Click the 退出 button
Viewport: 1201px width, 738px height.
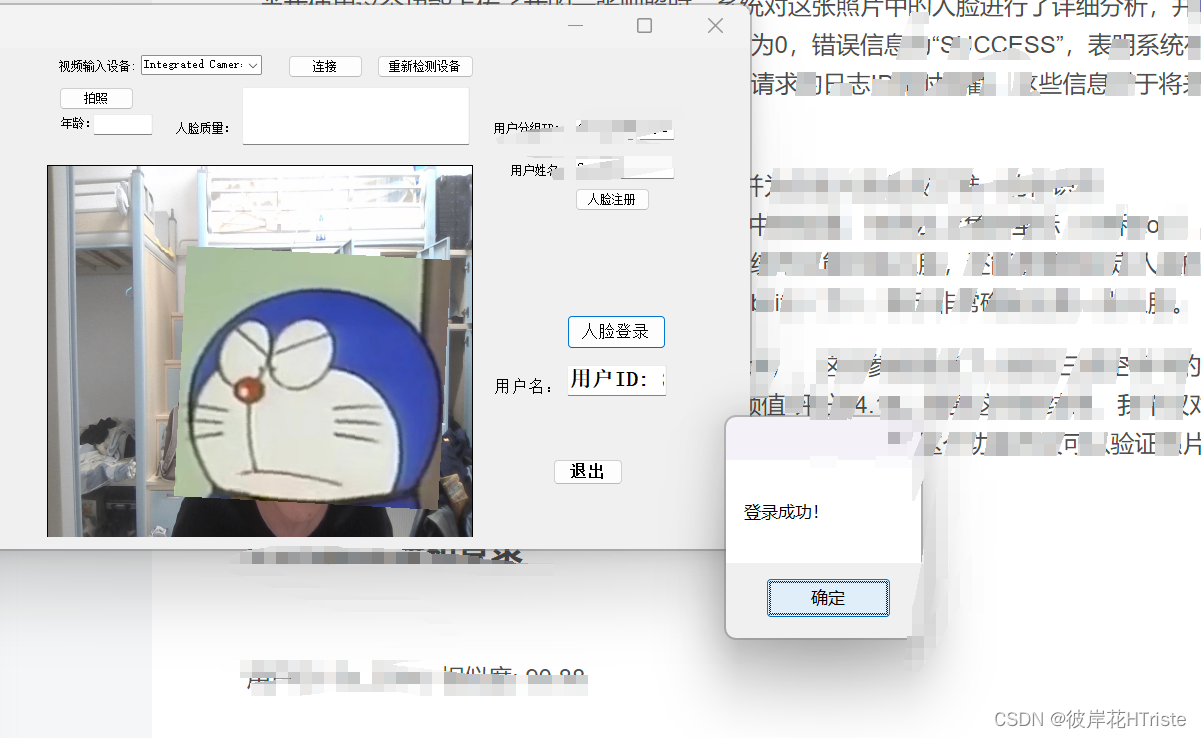tap(588, 472)
